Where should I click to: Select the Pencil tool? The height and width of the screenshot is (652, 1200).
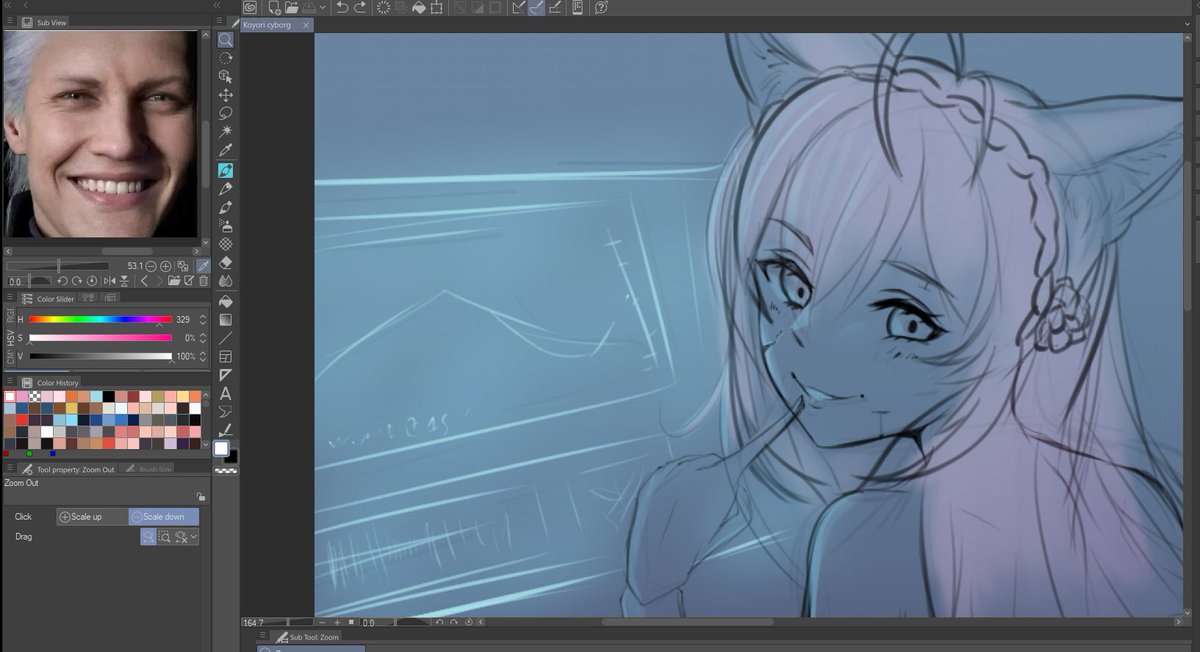pyautogui.click(x=226, y=188)
